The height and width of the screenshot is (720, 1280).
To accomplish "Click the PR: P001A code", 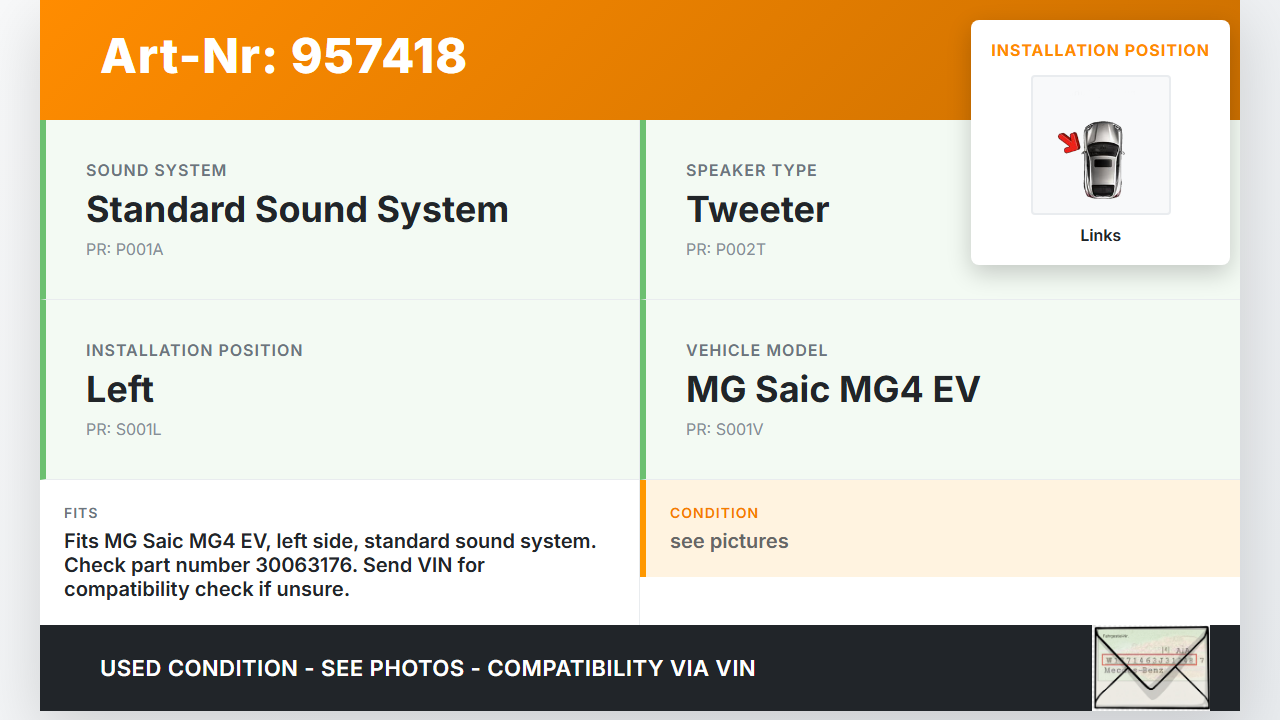I will click(124, 250).
